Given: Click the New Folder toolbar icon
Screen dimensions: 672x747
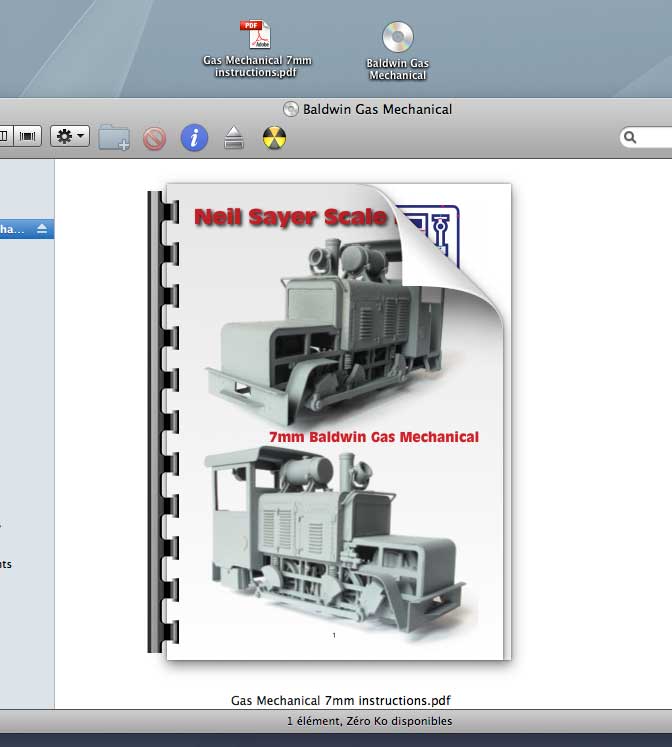Looking at the screenshot, I should click(x=114, y=138).
